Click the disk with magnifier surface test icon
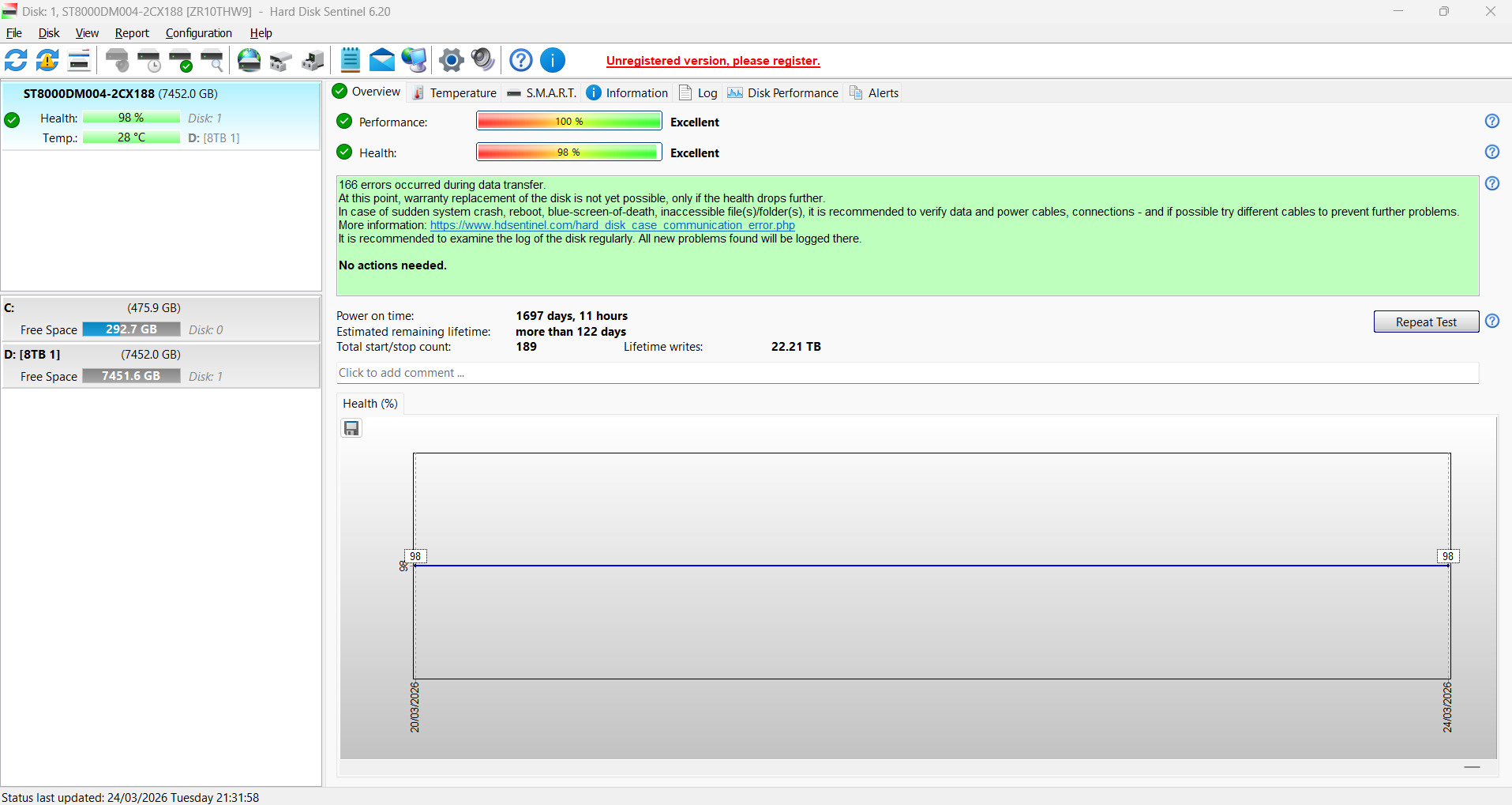This screenshot has width=1512, height=805. pos(212,60)
